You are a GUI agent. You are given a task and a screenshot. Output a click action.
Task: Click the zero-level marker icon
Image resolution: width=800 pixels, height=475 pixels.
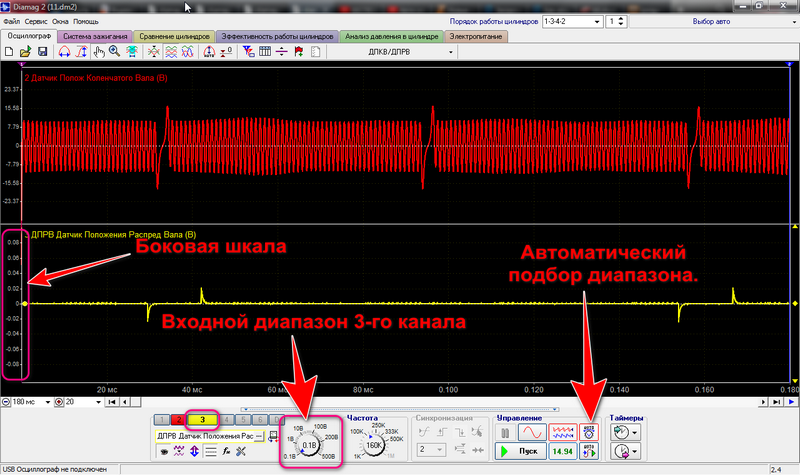tap(226, 52)
